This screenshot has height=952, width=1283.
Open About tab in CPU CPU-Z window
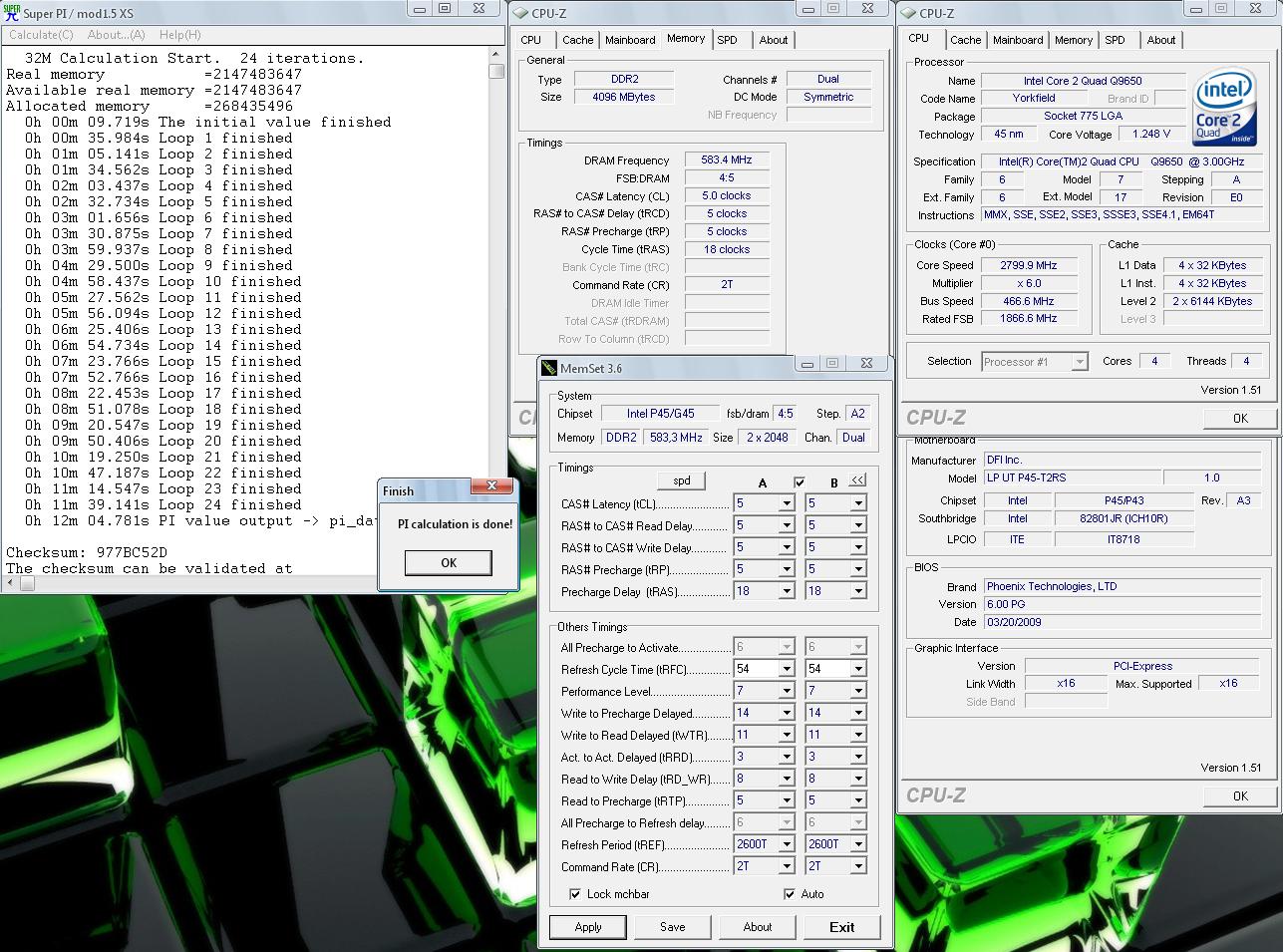pos(1161,40)
